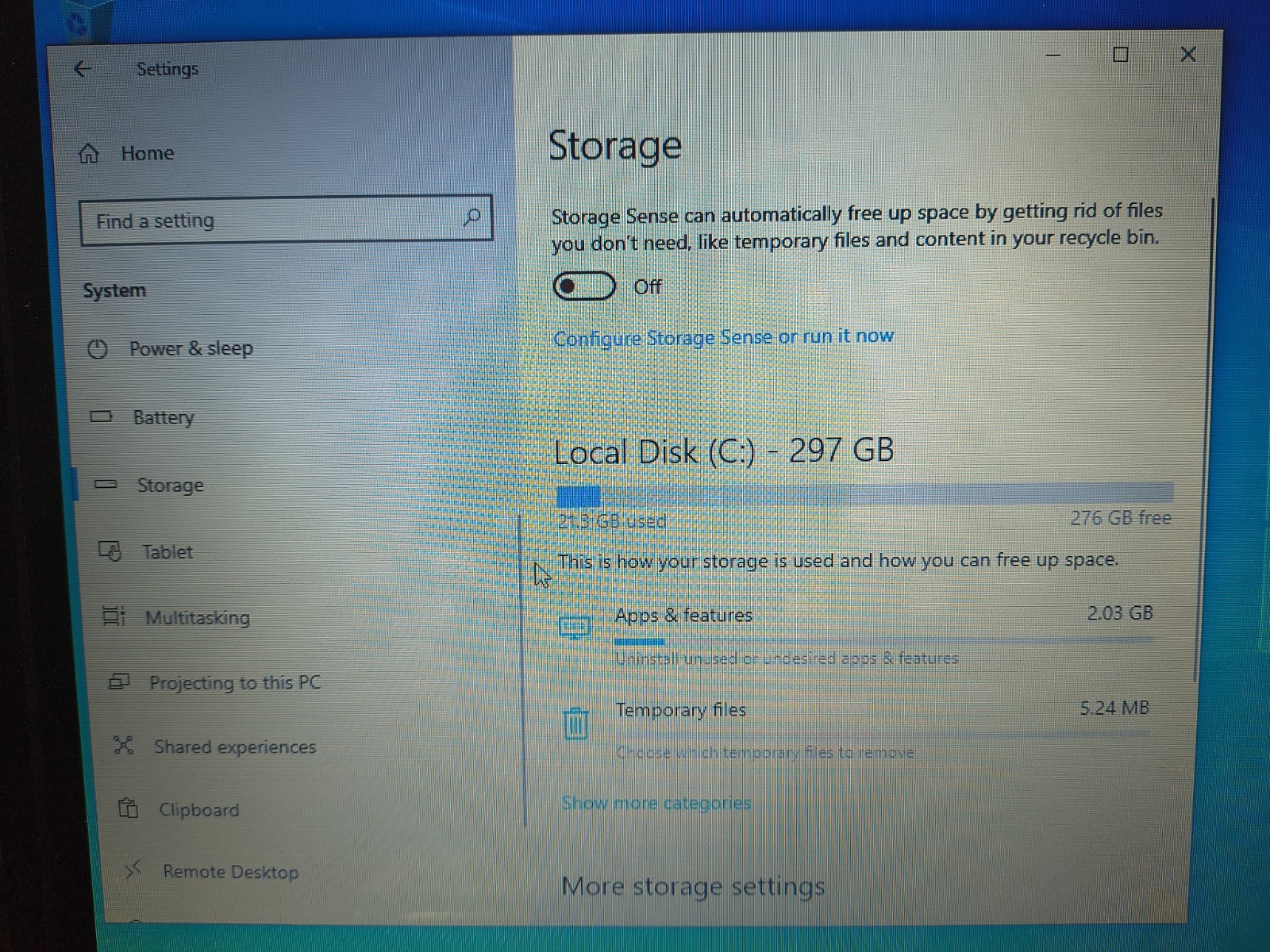Click the '2.03 GB' size value
The image size is (1270, 952).
pos(1120,613)
